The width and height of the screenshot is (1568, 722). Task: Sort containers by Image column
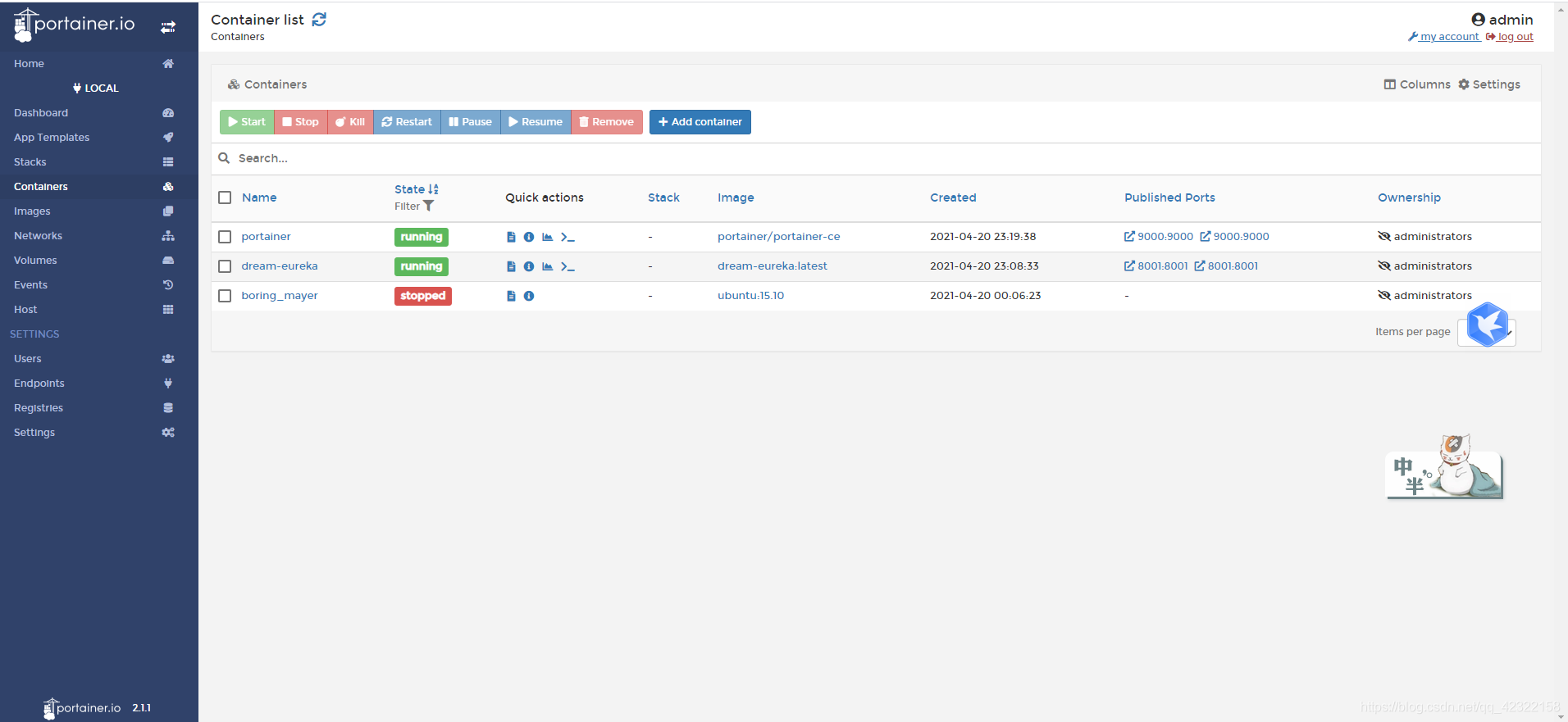pyautogui.click(x=736, y=198)
